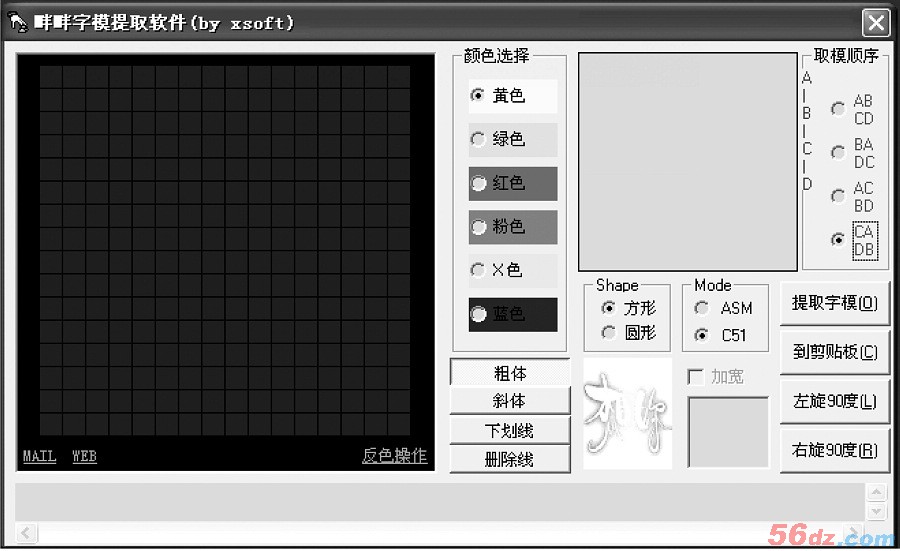Click the 删除线 strikethrough button
This screenshot has width=900, height=551.
point(510,459)
